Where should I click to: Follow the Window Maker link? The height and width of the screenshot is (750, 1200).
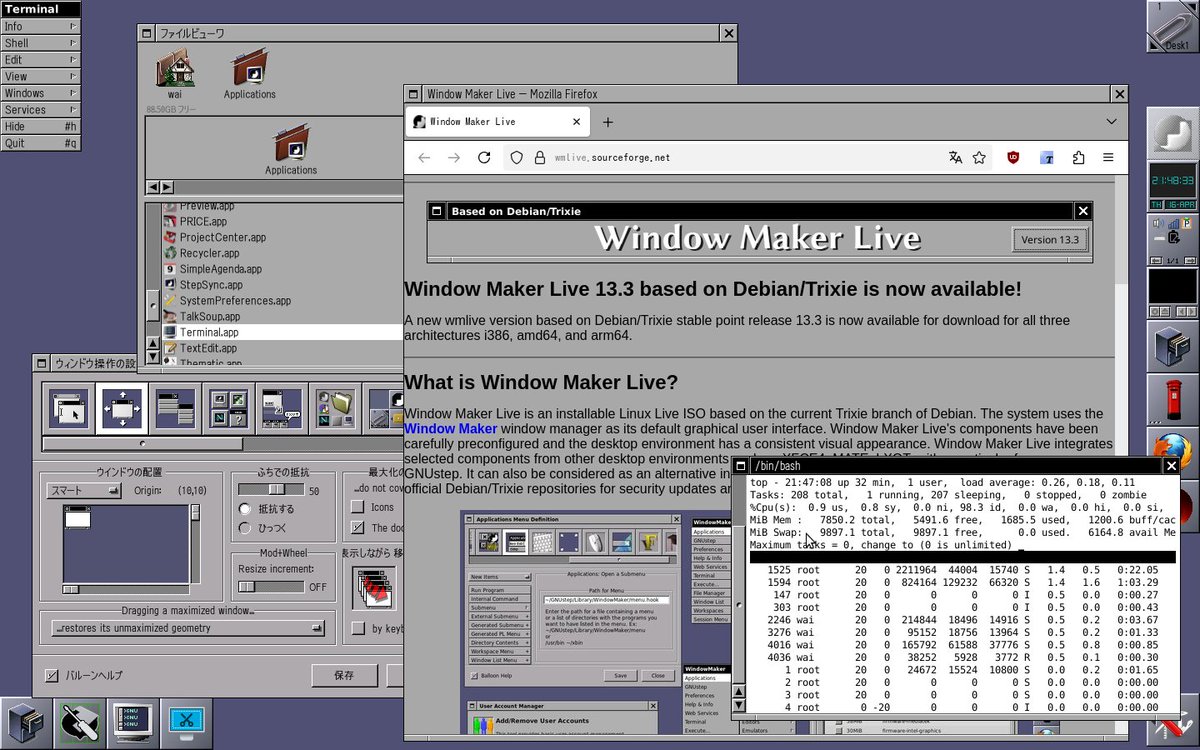point(450,429)
